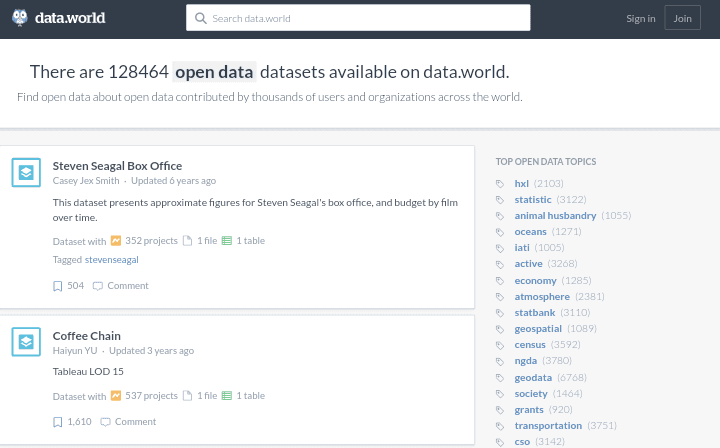
Task: Open the animal husbandry topic
Action: point(555,216)
